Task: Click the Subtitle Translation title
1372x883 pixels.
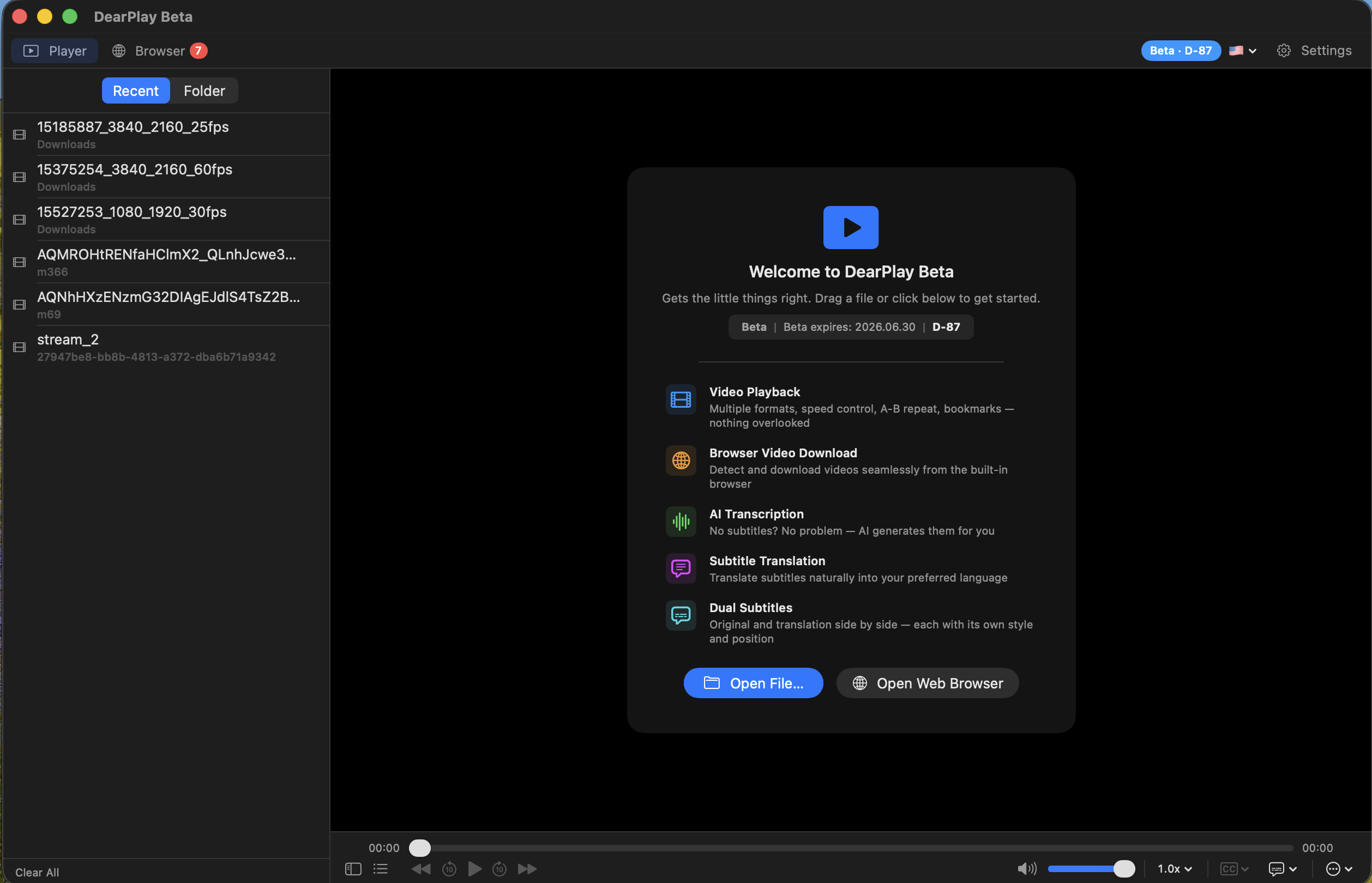Action: tap(767, 561)
